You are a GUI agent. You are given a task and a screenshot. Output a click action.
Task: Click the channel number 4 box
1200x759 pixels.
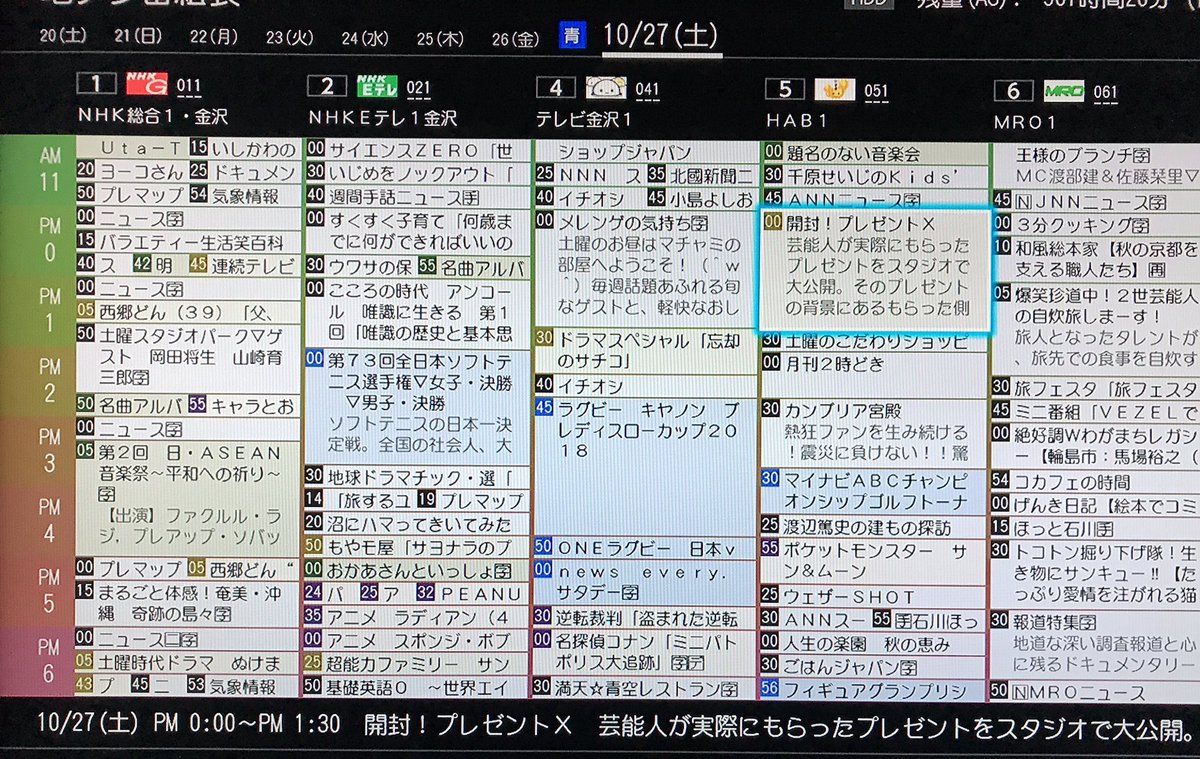coord(556,87)
